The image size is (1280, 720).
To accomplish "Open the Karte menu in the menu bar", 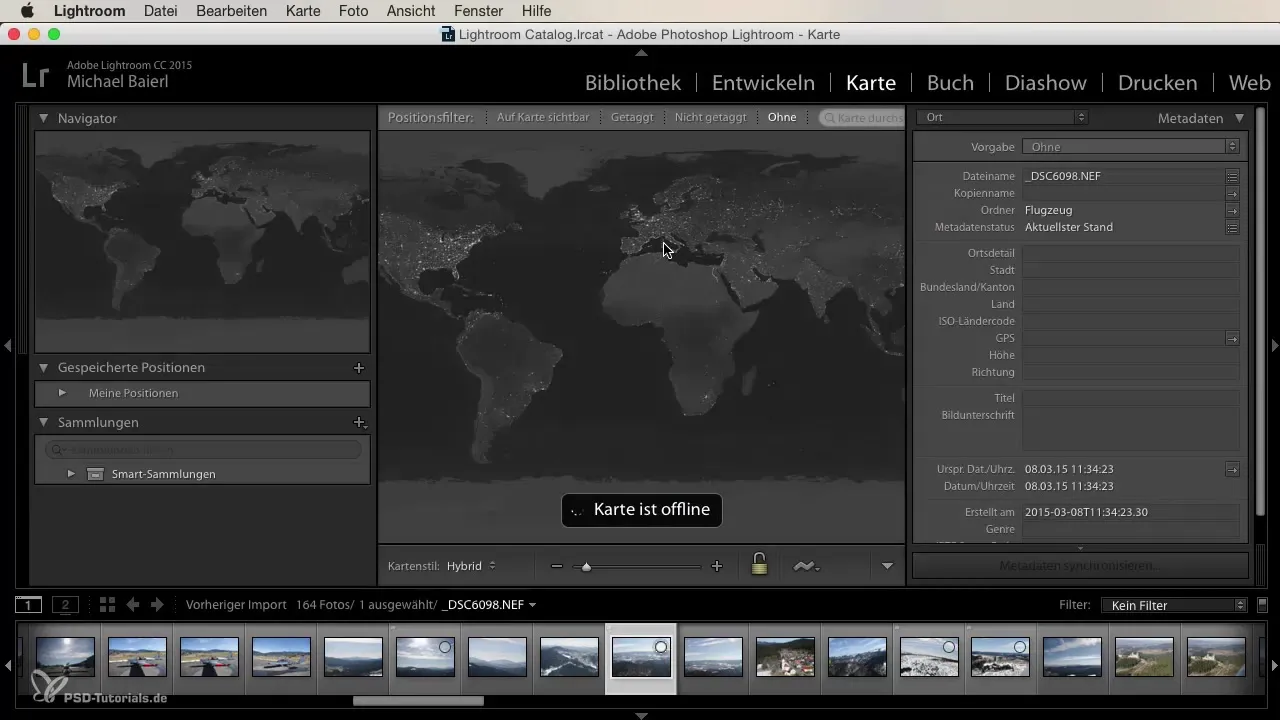I will pos(303,11).
